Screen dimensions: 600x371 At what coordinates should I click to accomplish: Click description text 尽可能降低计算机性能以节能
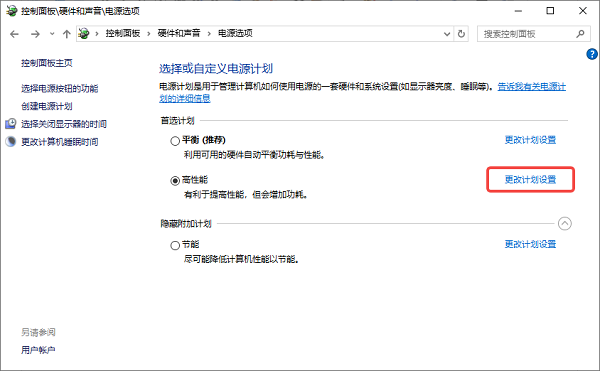point(241,260)
